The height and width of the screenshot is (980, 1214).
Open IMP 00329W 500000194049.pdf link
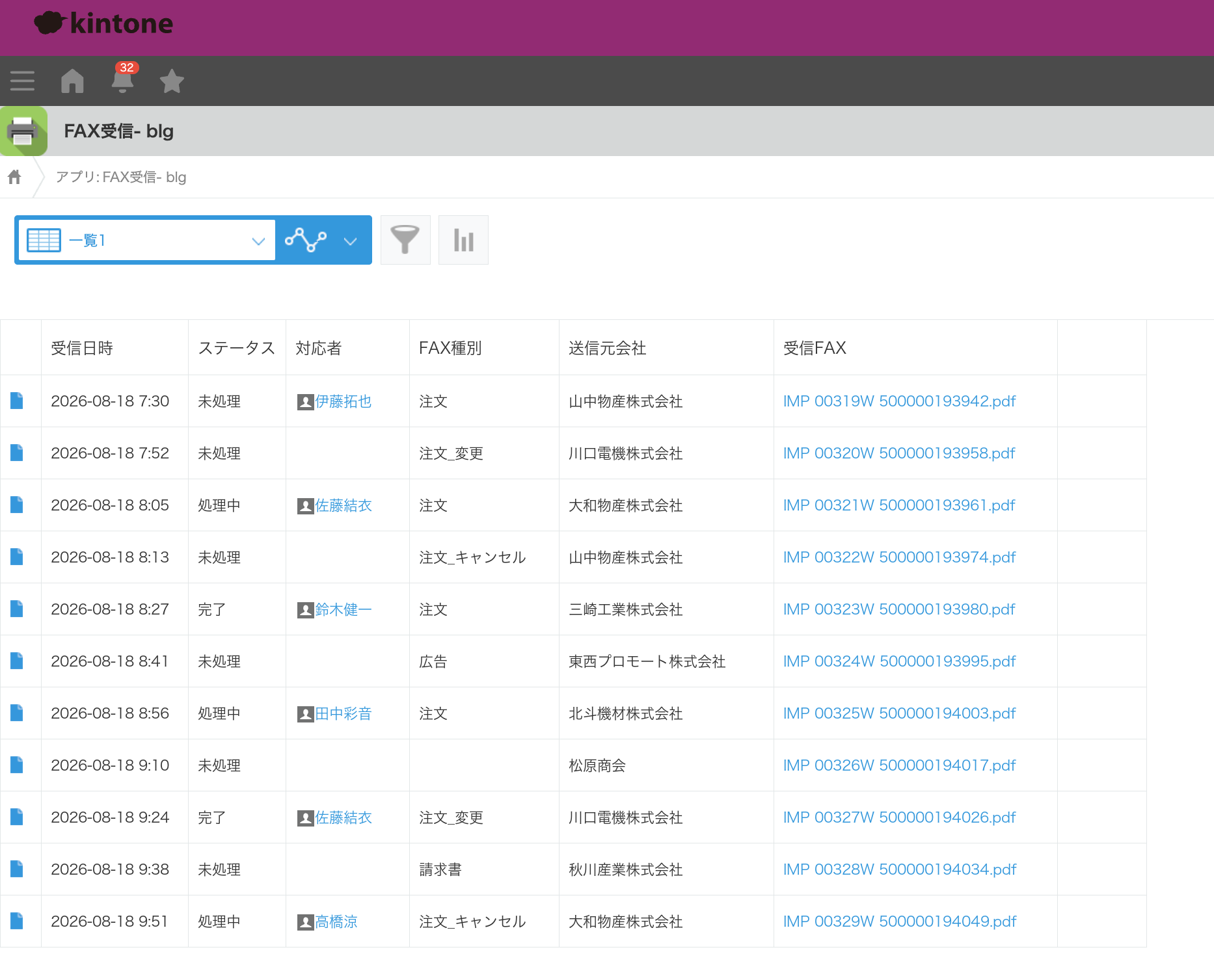click(x=900, y=921)
